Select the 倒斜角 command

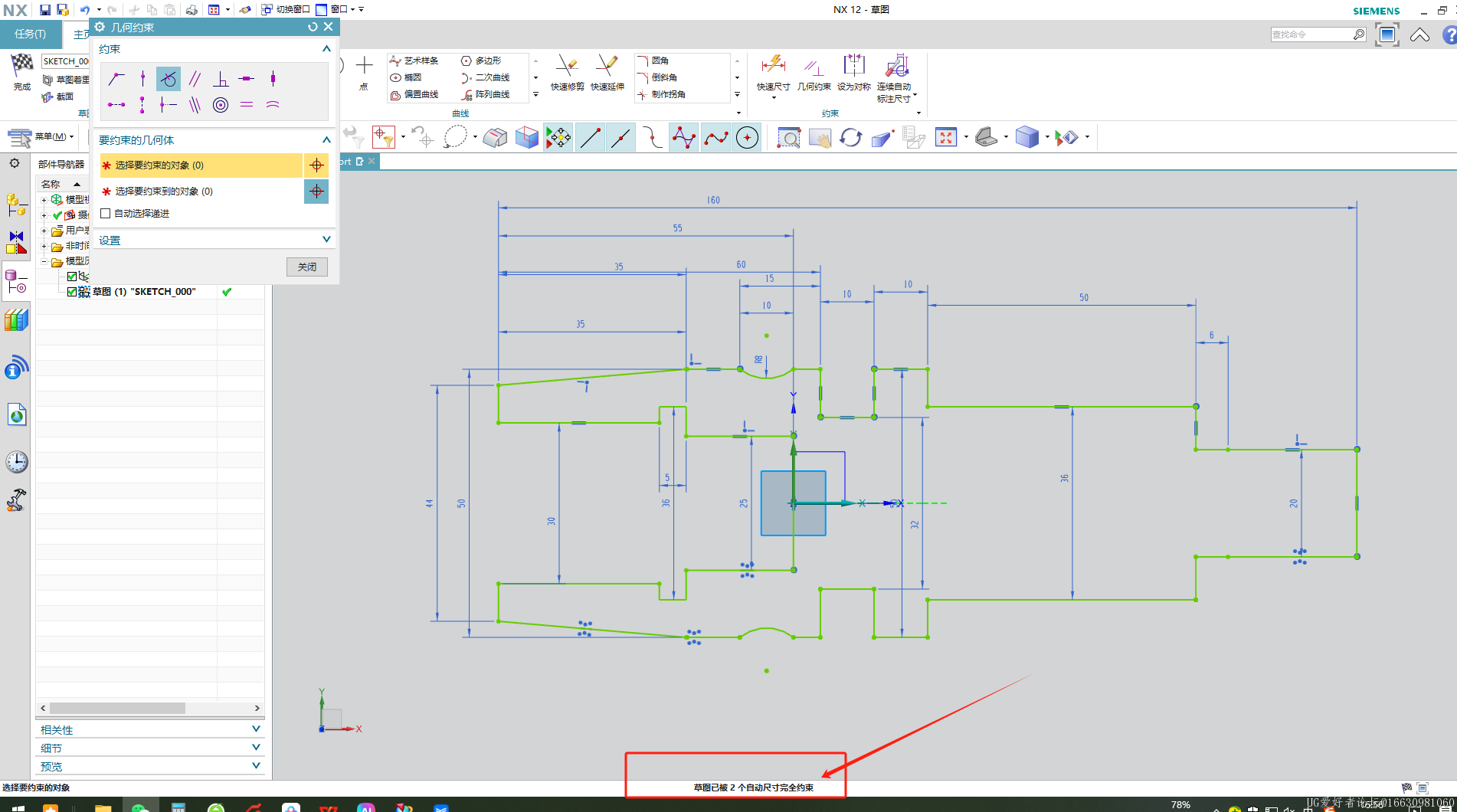[x=657, y=77]
